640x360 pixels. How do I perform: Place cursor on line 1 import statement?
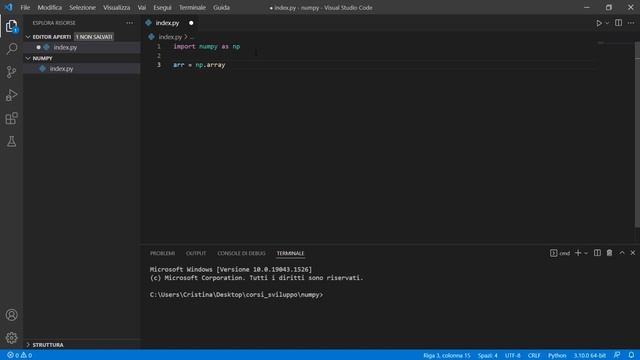pyautogui.click(x=207, y=47)
